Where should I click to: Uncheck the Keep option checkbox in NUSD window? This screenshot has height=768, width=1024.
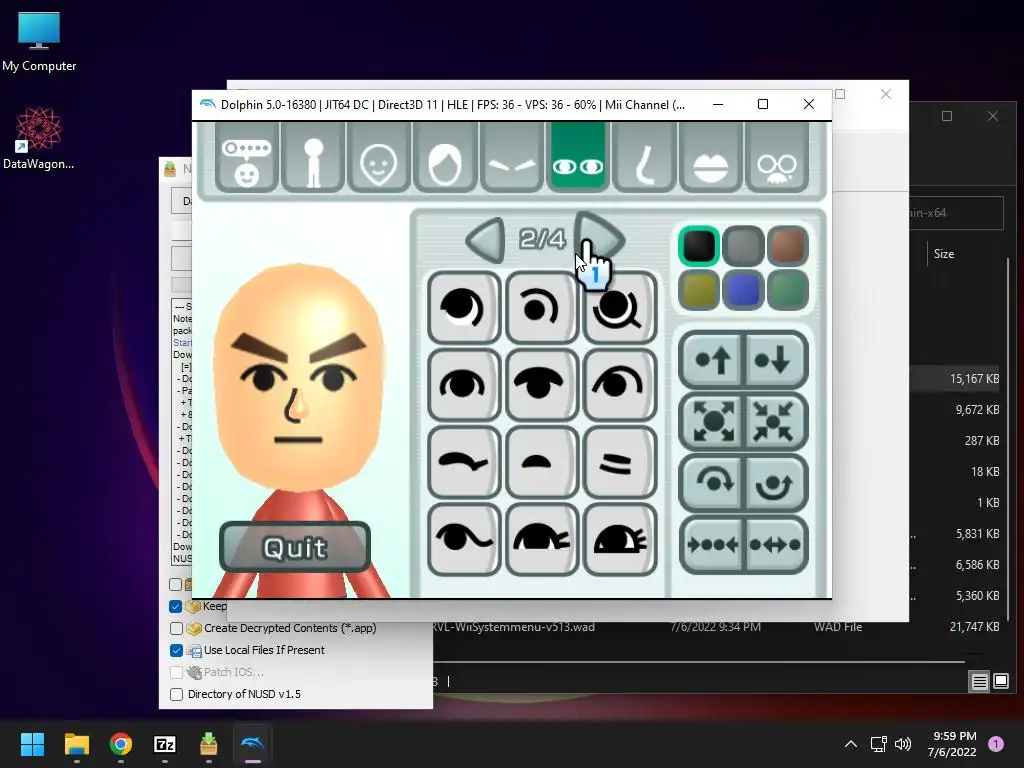176,606
